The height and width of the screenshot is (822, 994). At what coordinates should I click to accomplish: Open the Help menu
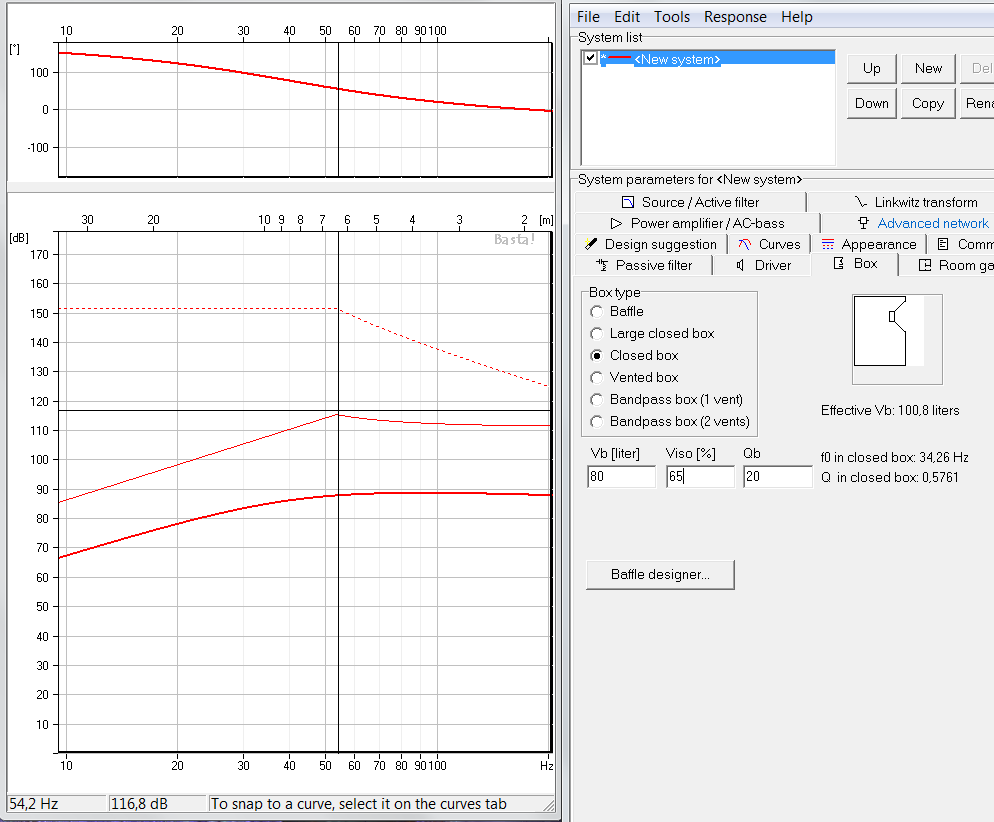coord(796,17)
